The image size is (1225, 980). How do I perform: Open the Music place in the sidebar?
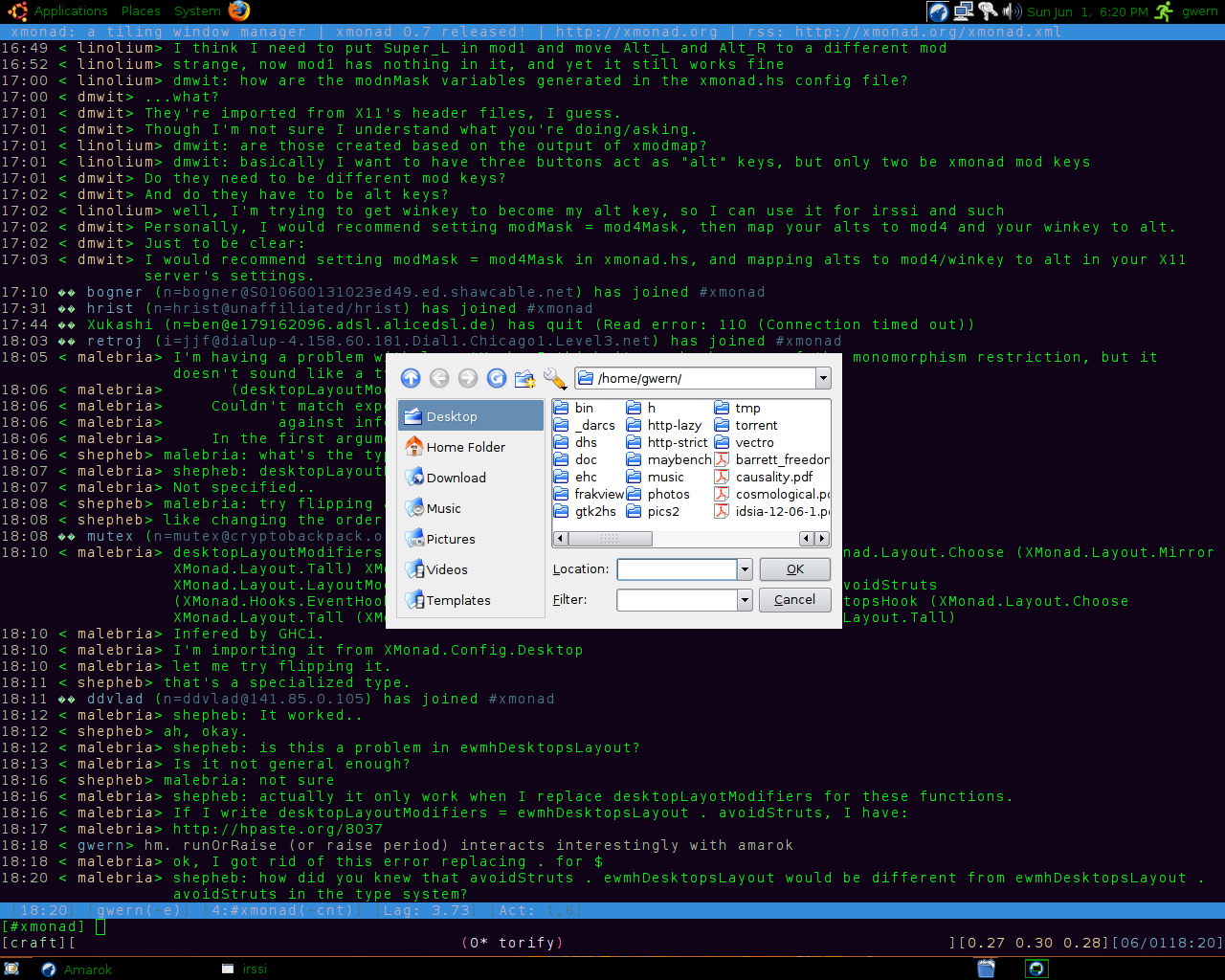(x=471, y=508)
